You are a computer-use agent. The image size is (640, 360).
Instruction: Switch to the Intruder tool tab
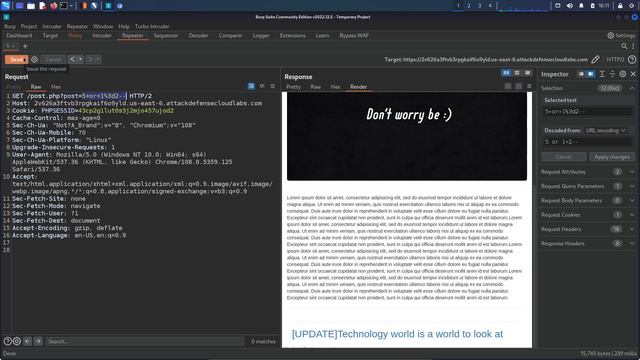coord(102,36)
